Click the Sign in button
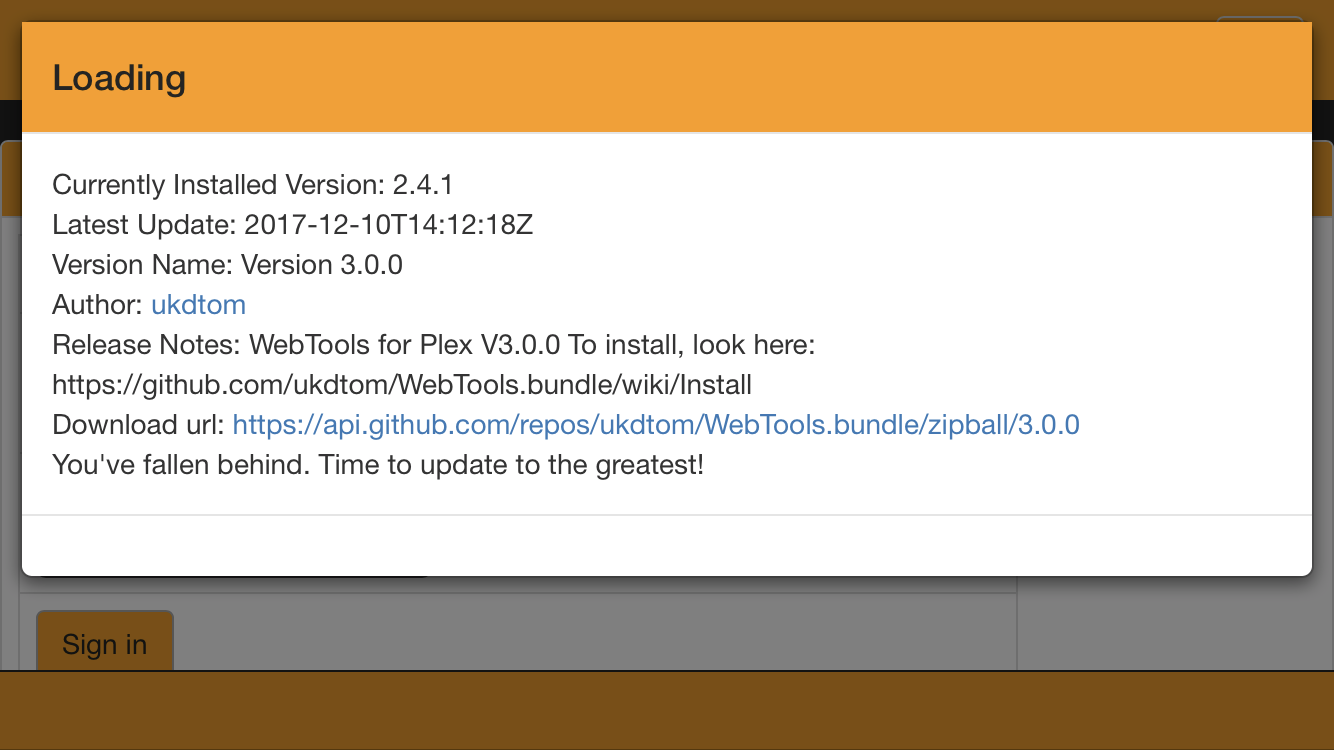 [104, 644]
